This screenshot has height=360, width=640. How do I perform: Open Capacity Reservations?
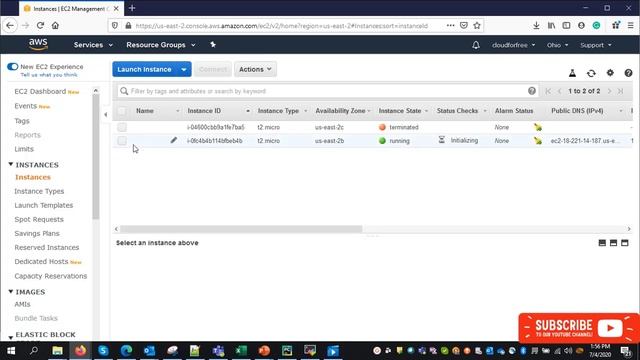[51, 276]
